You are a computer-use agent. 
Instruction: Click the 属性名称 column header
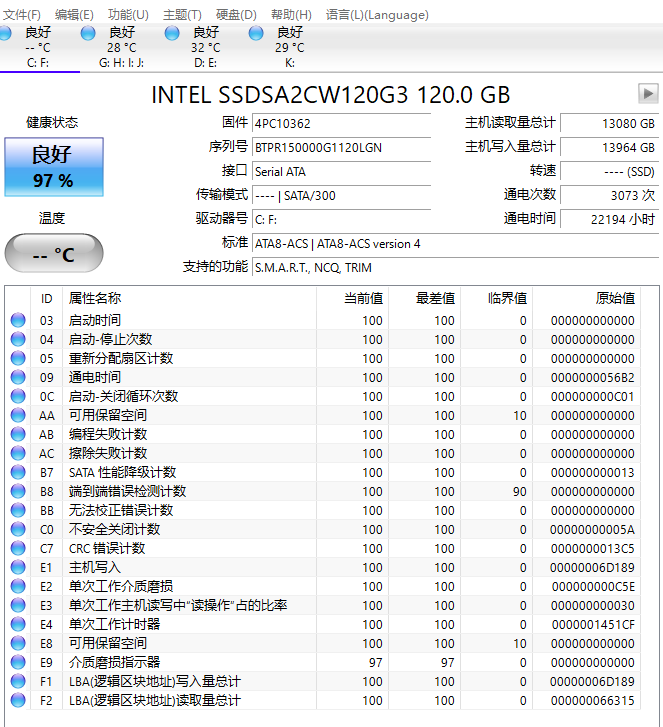(x=189, y=299)
